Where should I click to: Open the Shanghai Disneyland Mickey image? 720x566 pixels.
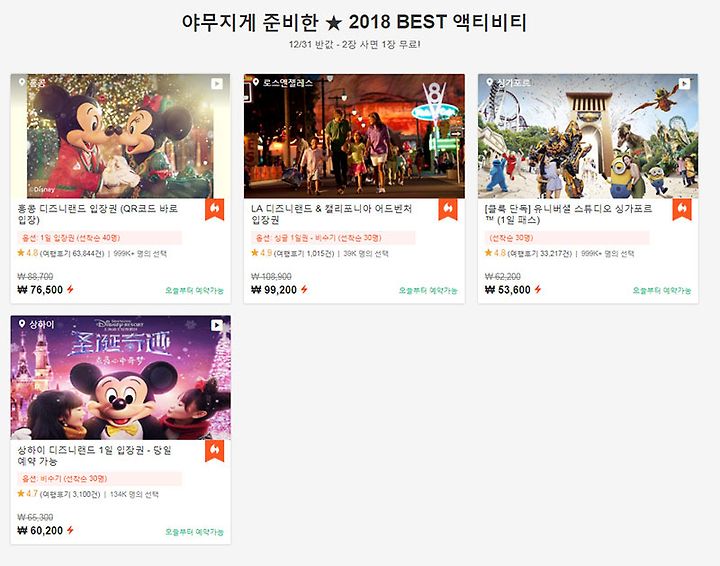click(120, 377)
